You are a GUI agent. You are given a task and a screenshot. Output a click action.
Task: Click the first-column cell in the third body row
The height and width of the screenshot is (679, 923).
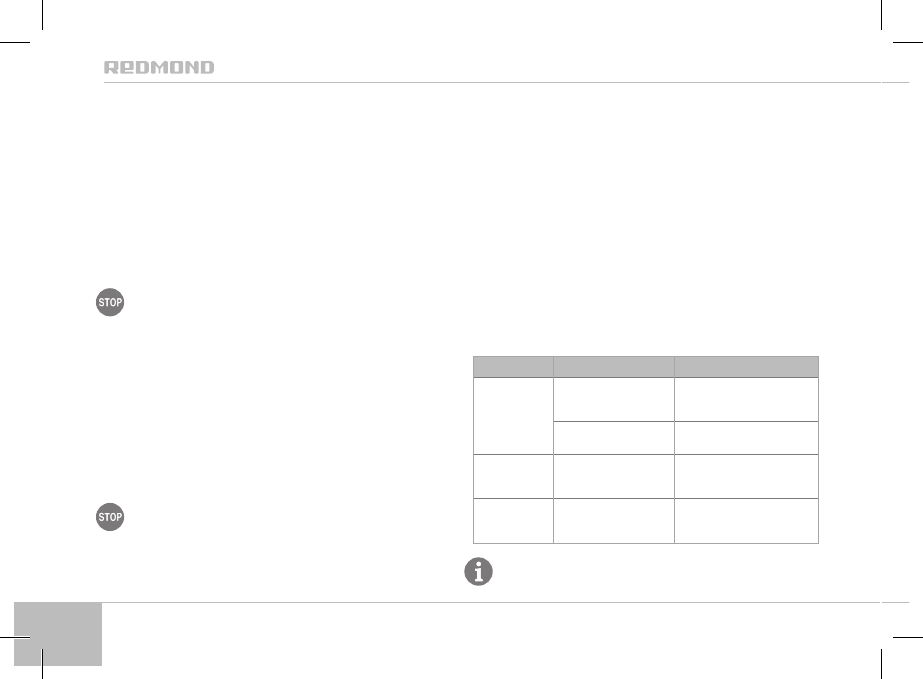pyautogui.click(x=514, y=475)
